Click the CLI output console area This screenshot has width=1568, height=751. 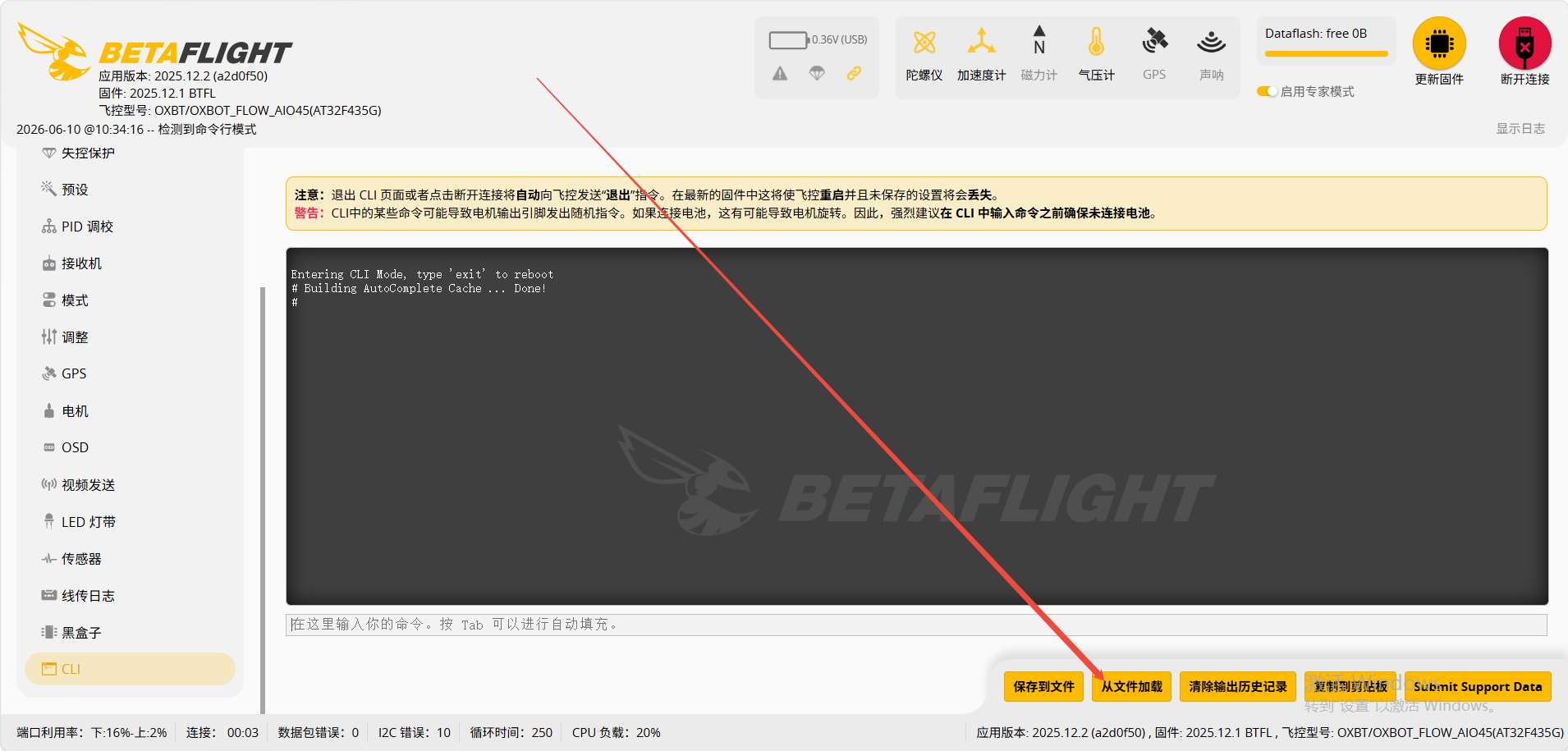pyautogui.click(x=917, y=427)
